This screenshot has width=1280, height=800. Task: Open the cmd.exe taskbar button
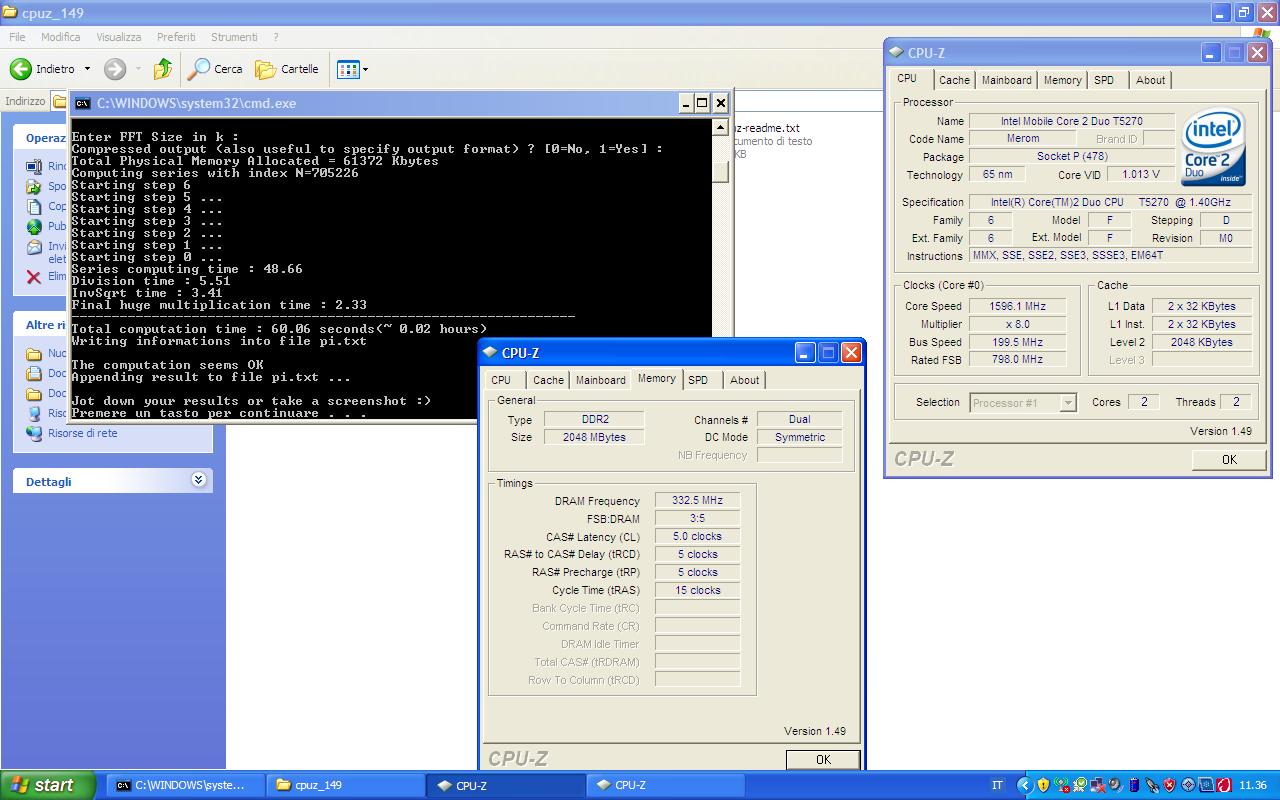click(x=185, y=785)
